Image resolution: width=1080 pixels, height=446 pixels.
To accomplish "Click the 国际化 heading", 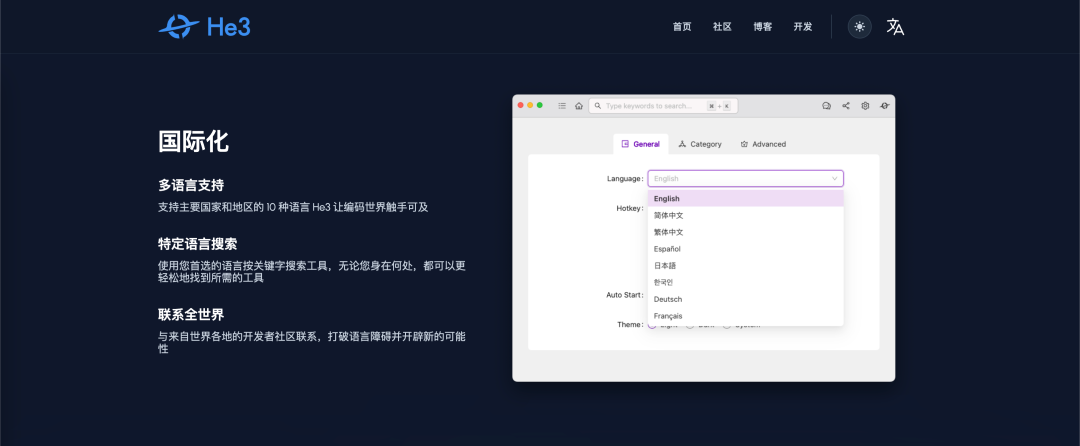I will pyautogui.click(x=194, y=142).
